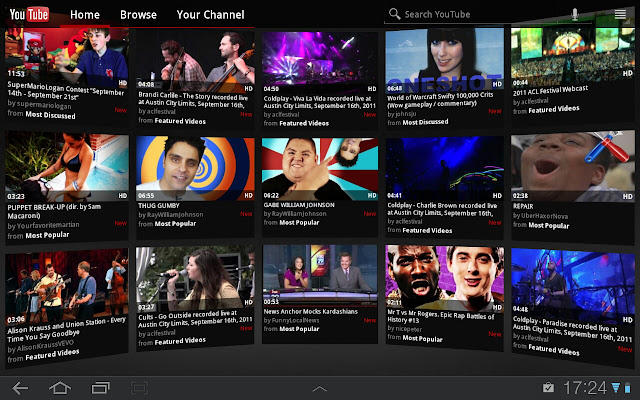Image resolution: width=640 pixels, height=400 pixels.
Task: Click the red 'New' label on PUPPET BREAK-UP
Action: tap(120, 223)
